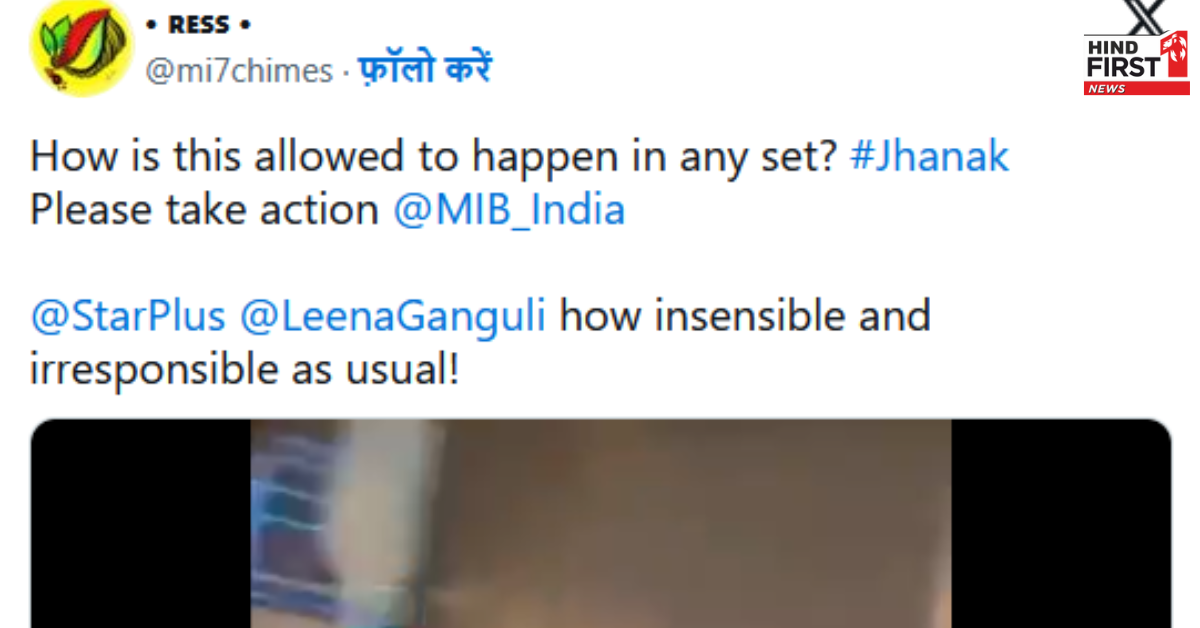The height and width of the screenshot is (628, 1200).
Task: Play the embedded tweet video
Action: 600,524
